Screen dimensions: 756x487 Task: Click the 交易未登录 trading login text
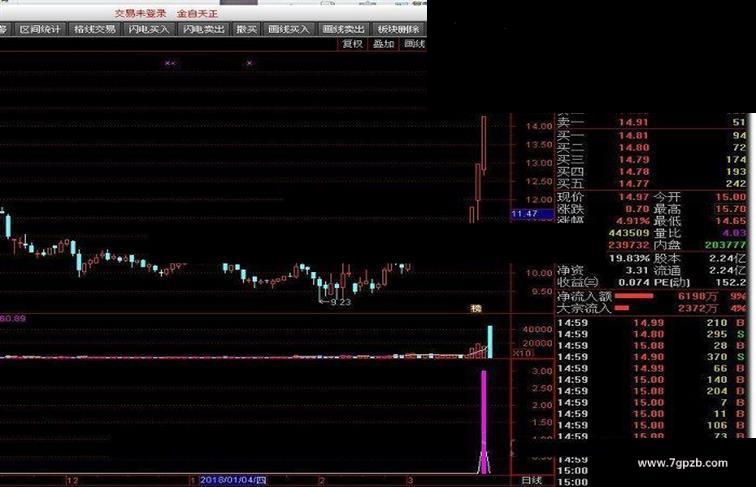[x=140, y=13]
